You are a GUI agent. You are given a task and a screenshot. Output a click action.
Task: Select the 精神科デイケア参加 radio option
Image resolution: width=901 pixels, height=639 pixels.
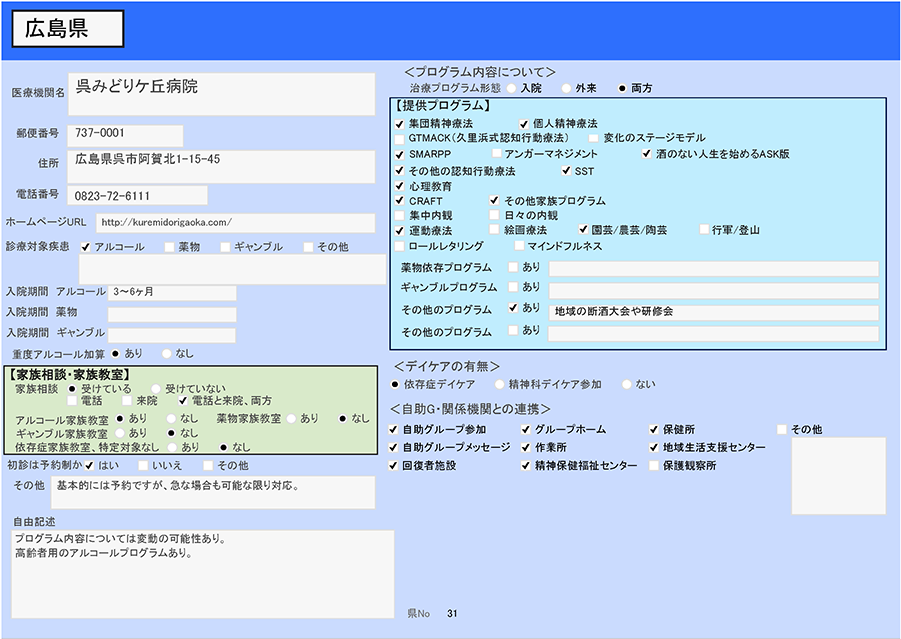(499, 384)
